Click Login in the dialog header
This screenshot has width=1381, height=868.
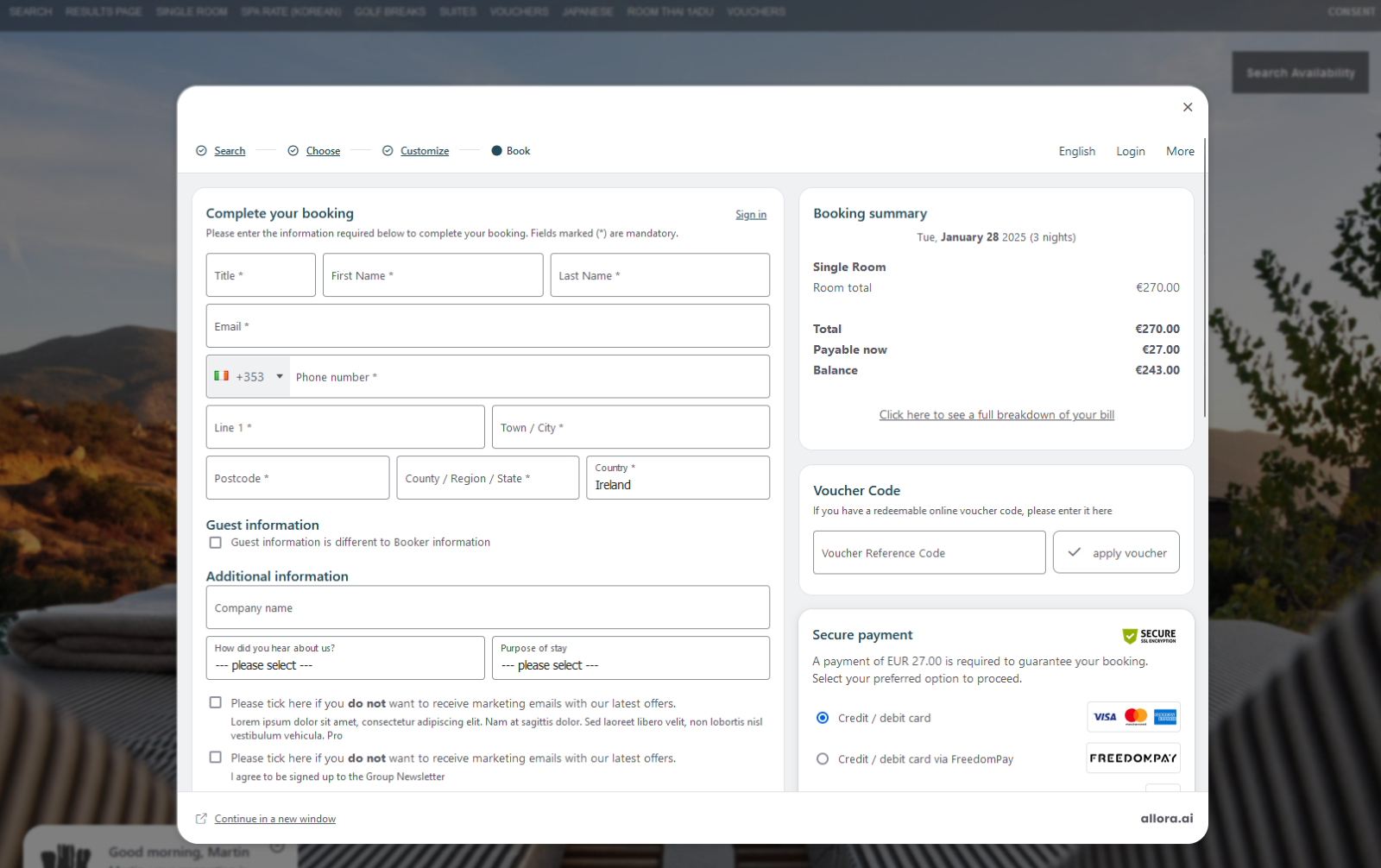click(1131, 151)
